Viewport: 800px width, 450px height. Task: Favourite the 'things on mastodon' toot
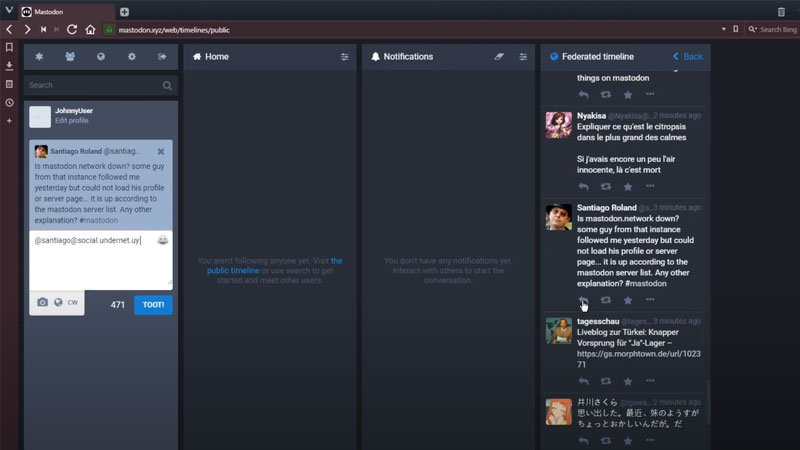click(x=628, y=95)
